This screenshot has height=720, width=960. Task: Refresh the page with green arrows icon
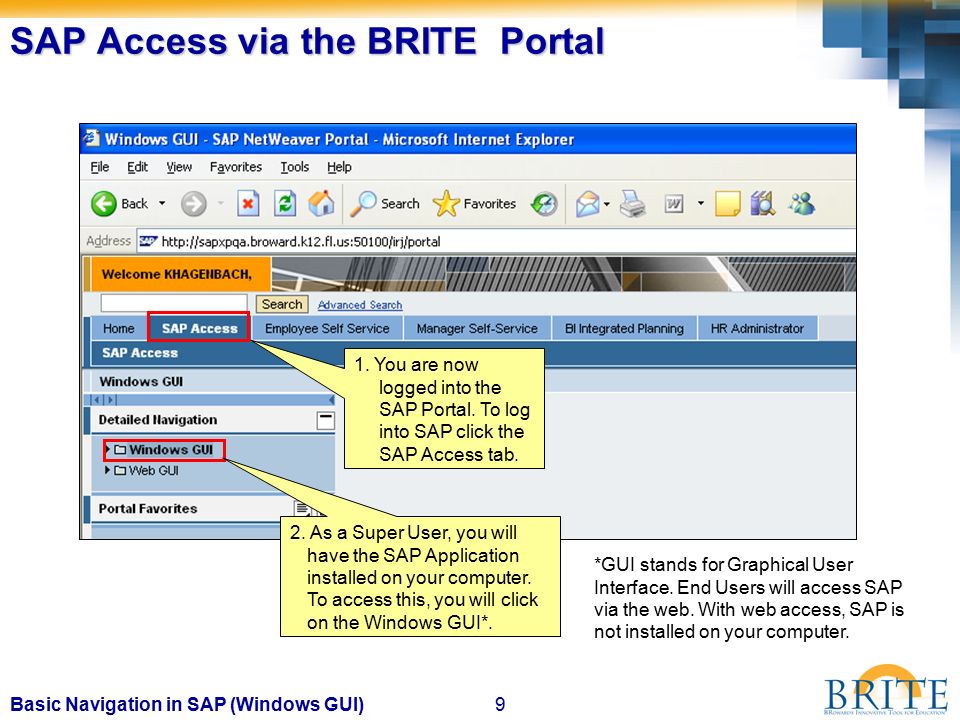tap(285, 204)
